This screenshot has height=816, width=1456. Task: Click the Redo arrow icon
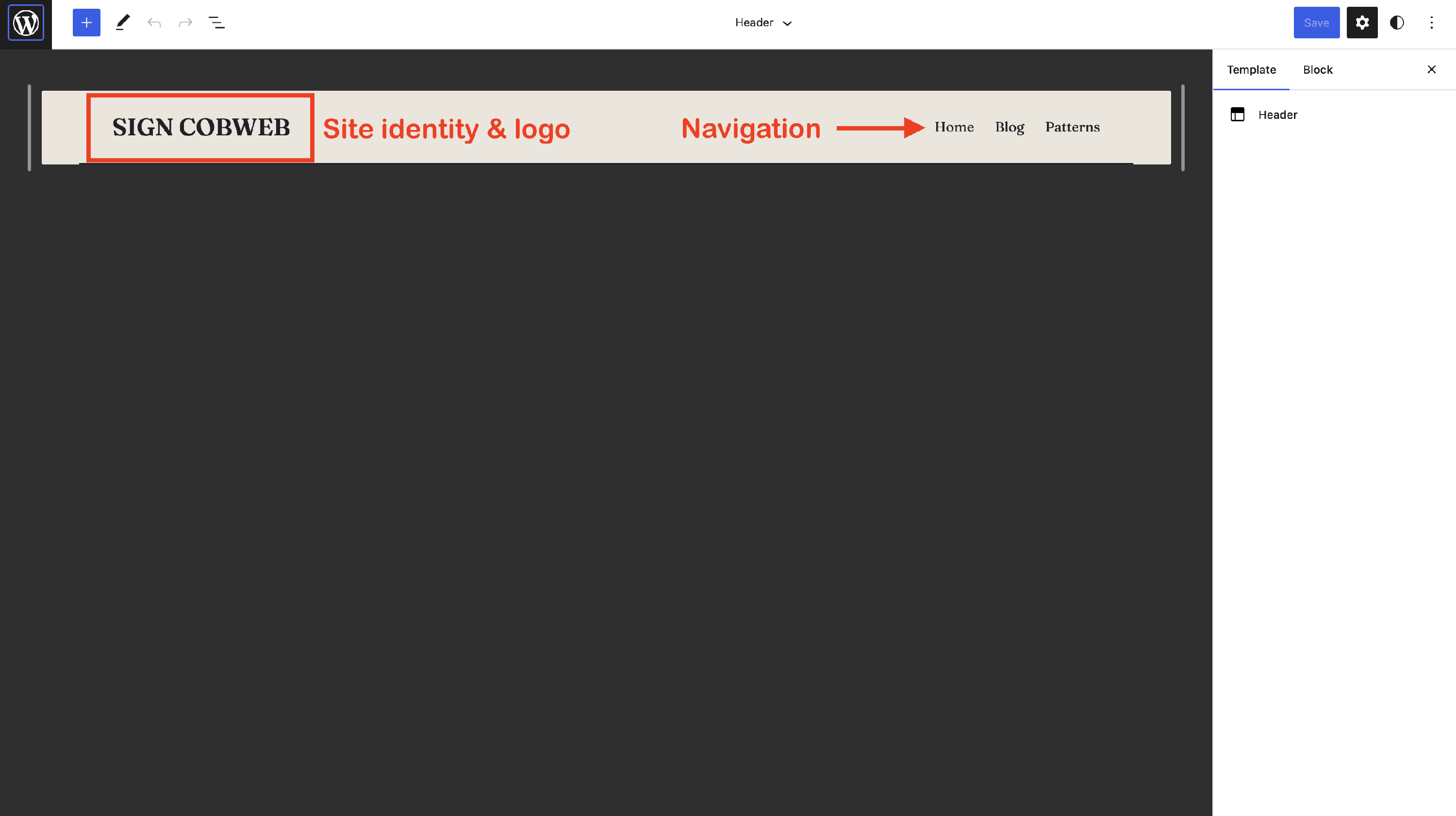tap(185, 23)
